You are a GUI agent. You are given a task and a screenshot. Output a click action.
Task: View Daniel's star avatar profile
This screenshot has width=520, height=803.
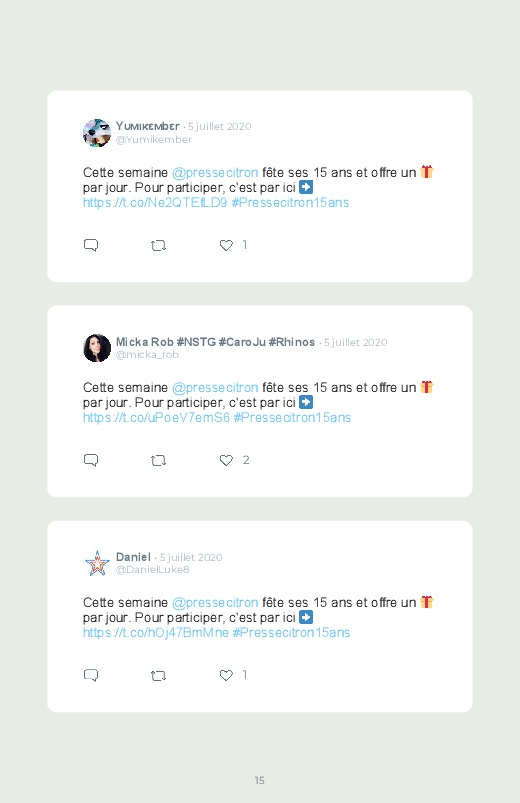coord(97,563)
